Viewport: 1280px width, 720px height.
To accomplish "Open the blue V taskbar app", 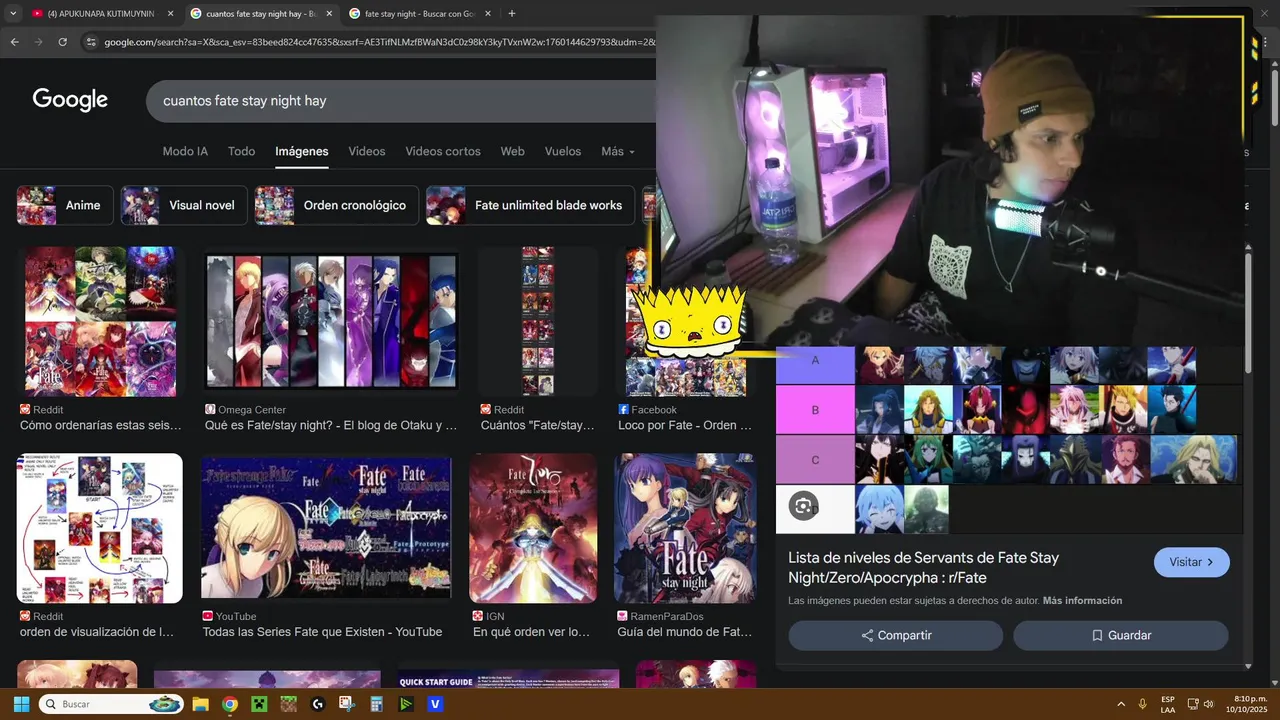I will (435, 704).
